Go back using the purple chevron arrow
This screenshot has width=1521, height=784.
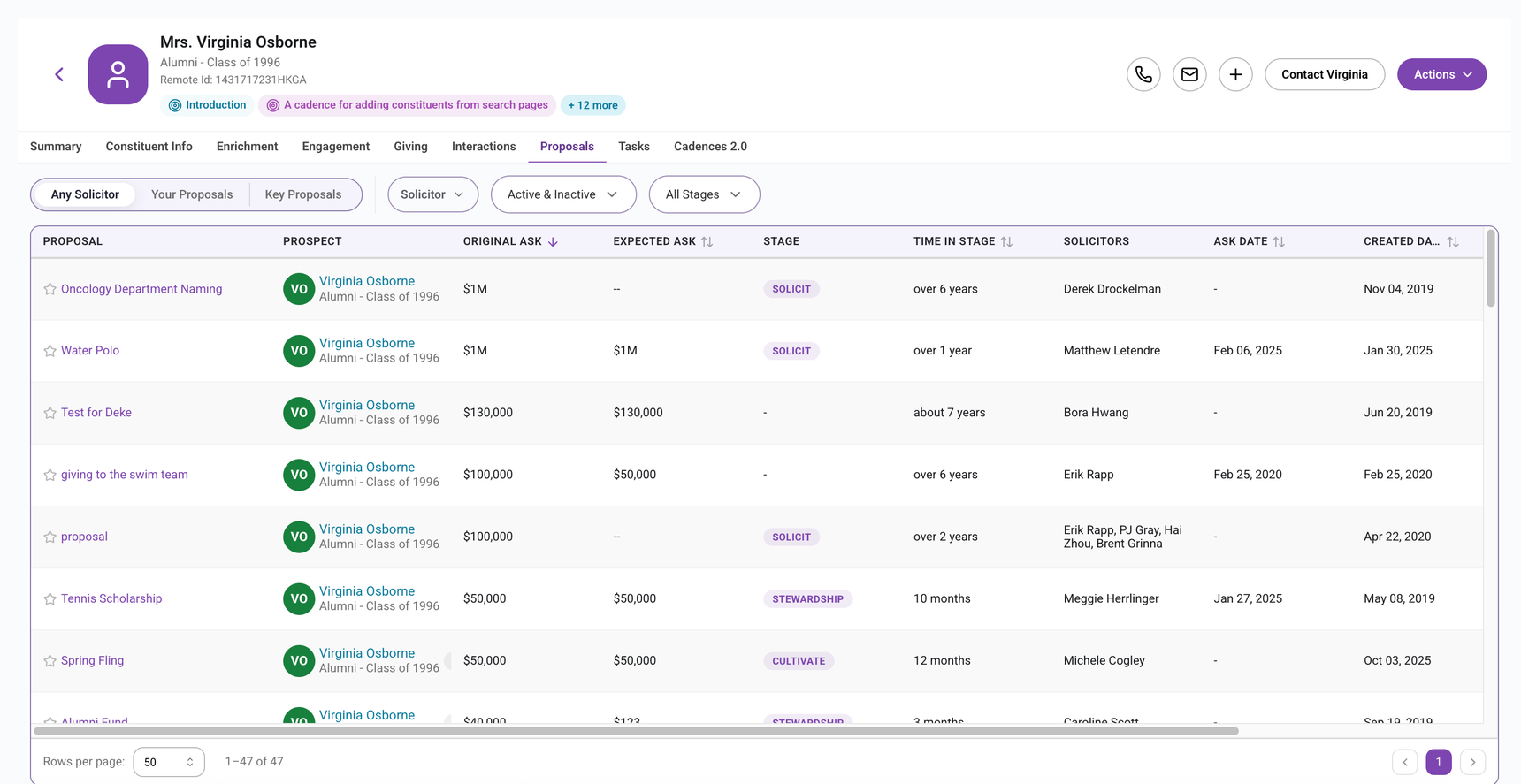(x=59, y=74)
